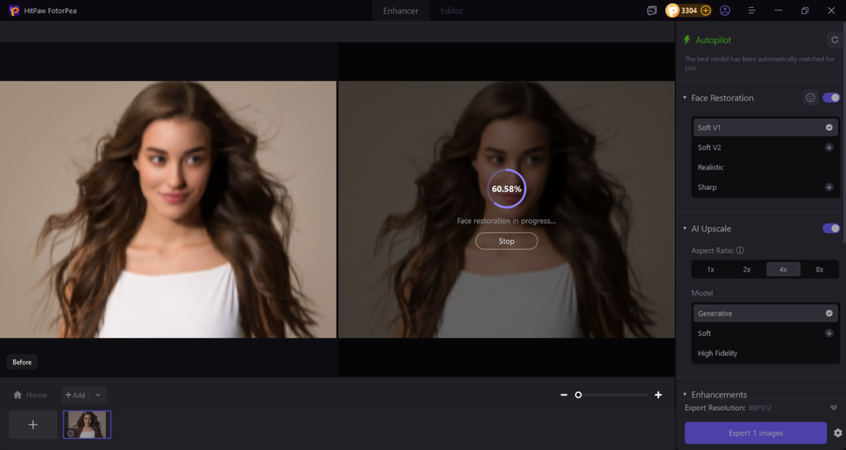
Task: Stop the face restoration process
Action: tap(506, 241)
